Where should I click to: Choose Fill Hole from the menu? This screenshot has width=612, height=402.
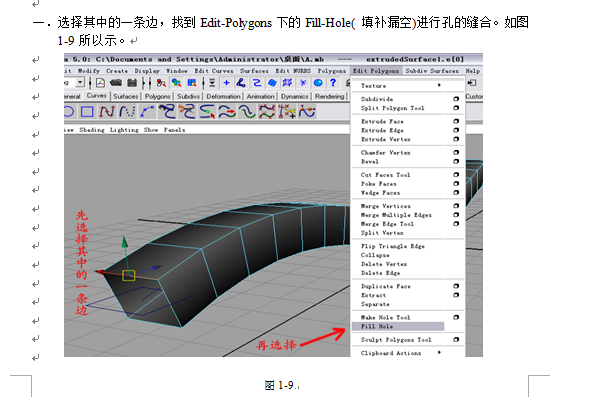coord(398,326)
